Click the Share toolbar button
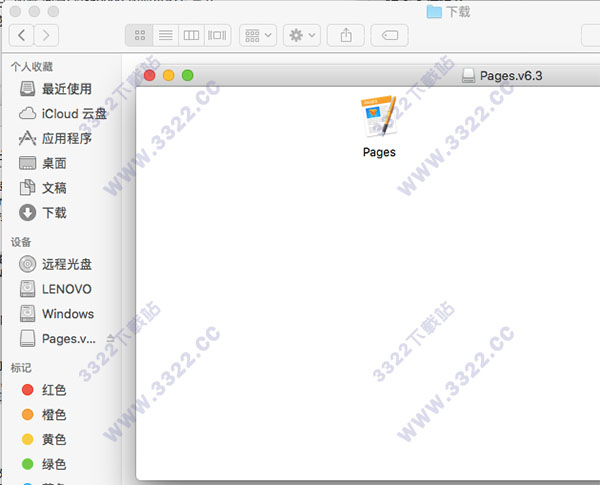Image resolution: width=600 pixels, height=485 pixels. pyautogui.click(x=346, y=35)
